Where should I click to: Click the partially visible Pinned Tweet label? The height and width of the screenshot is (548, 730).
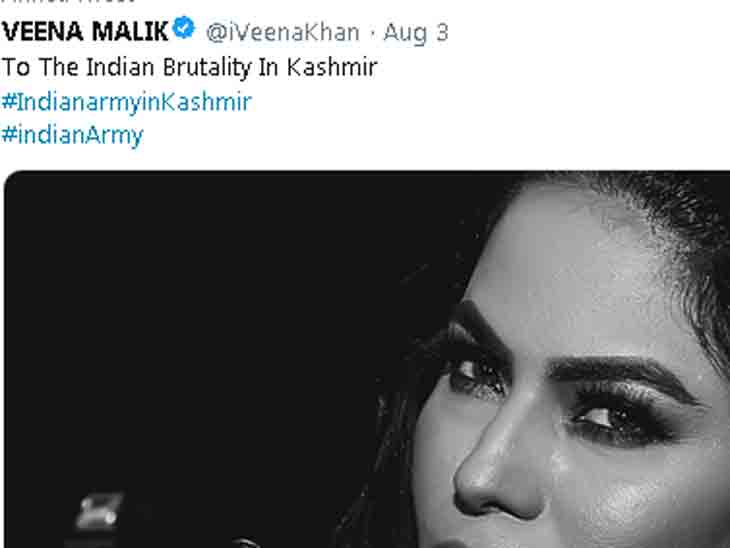coord(68,1)
